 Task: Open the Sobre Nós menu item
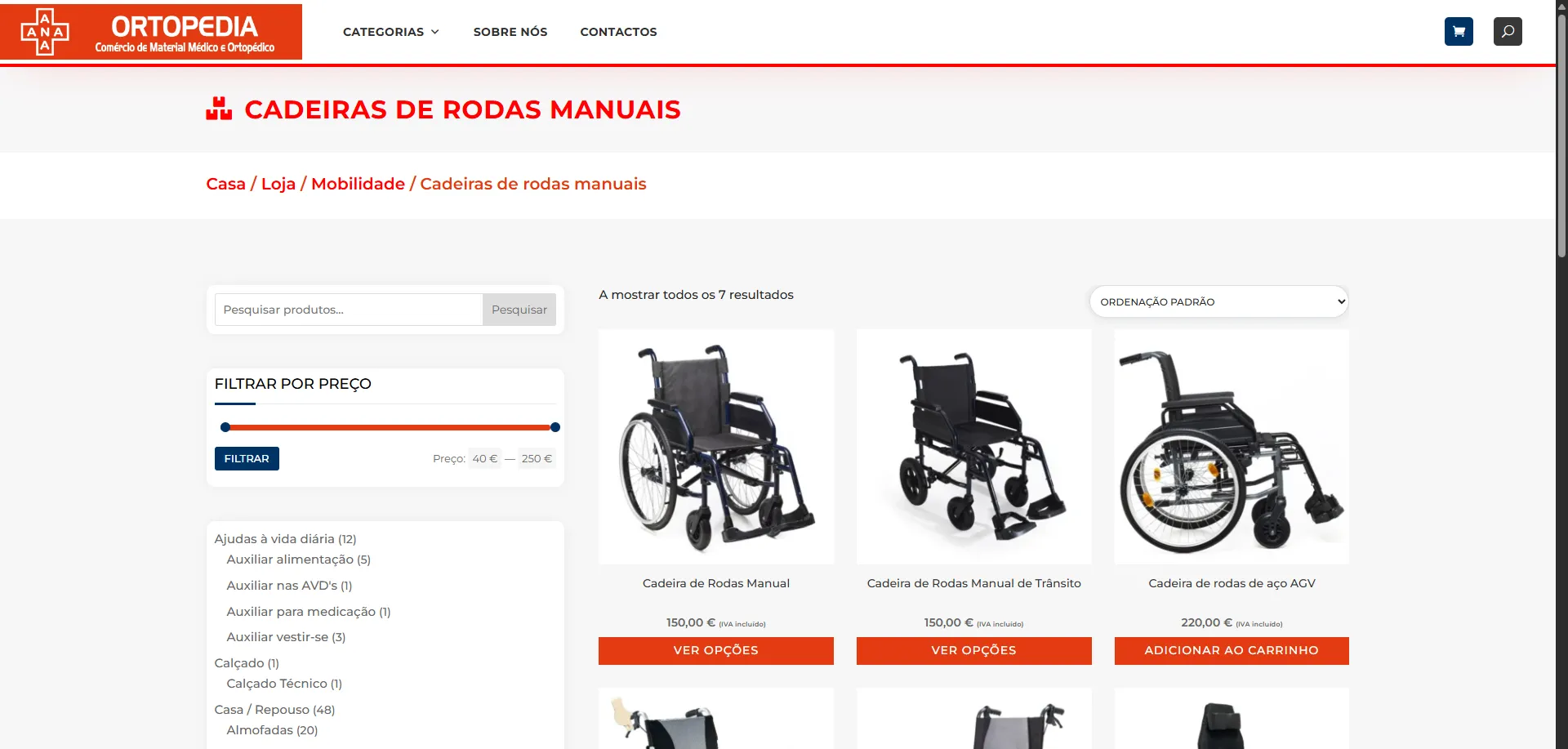tap(510, 32)
